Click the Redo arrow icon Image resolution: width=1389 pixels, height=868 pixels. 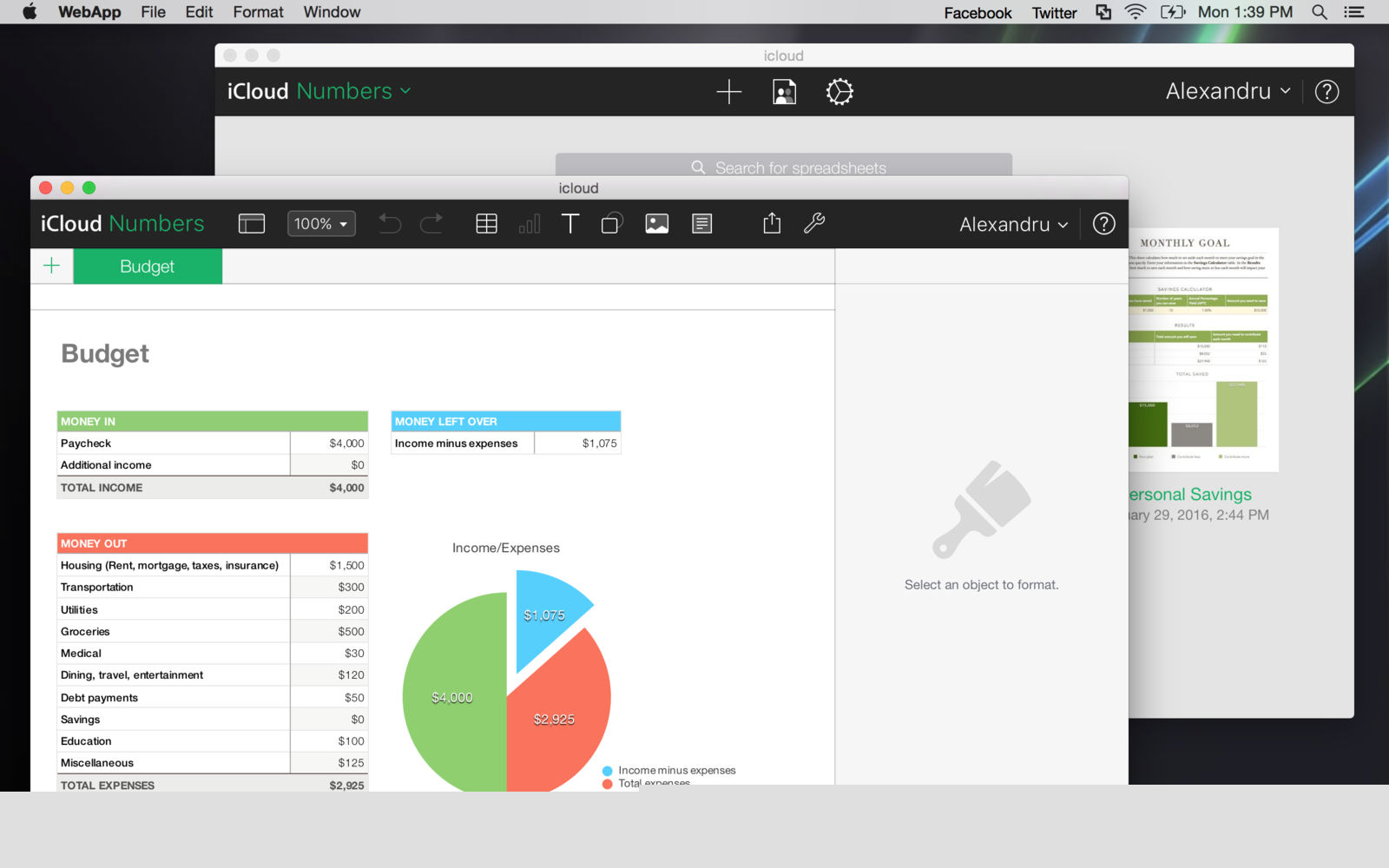431,224
